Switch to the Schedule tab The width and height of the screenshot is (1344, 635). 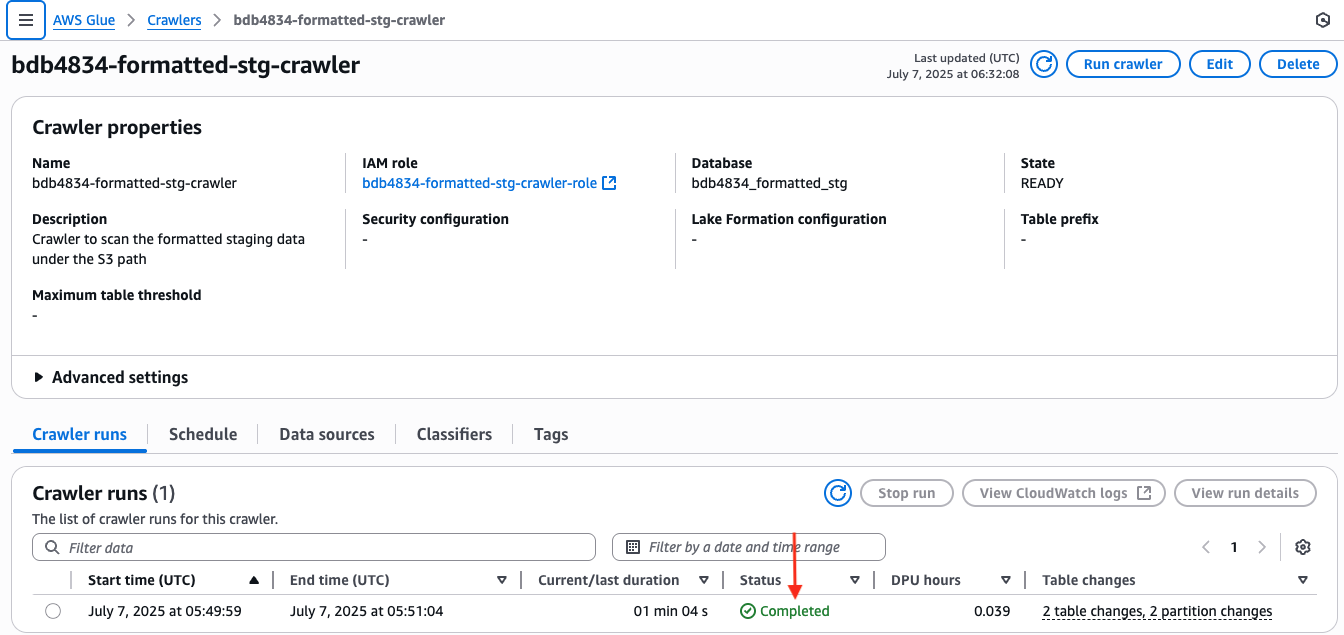(x=203, y=434)
